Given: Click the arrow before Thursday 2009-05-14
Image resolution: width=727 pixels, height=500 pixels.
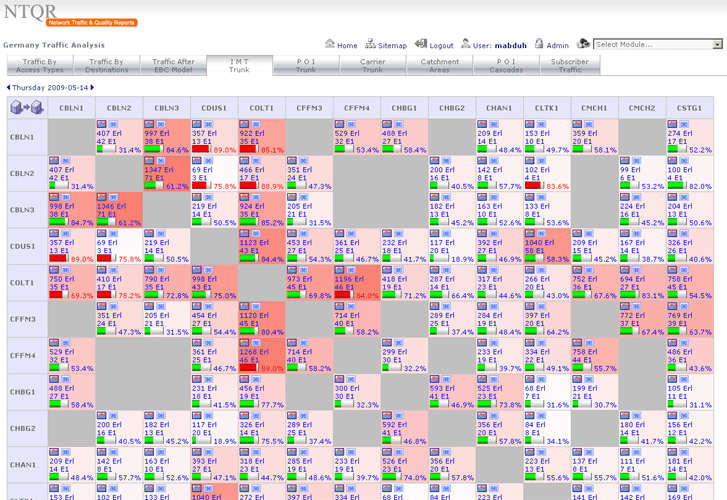Looking at the screenshot, I should coord(7,87).
